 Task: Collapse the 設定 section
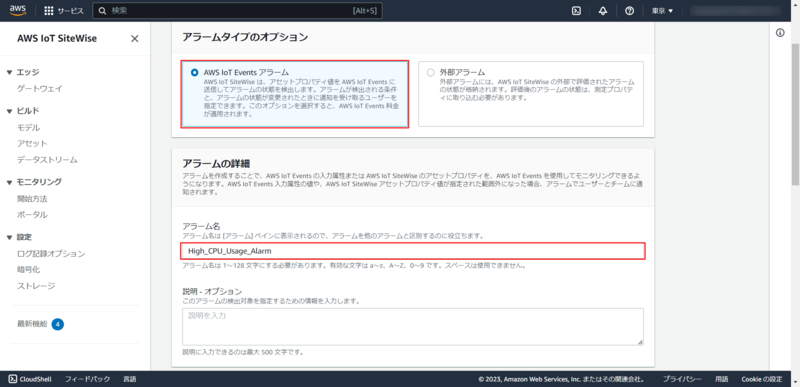[9, 237]
